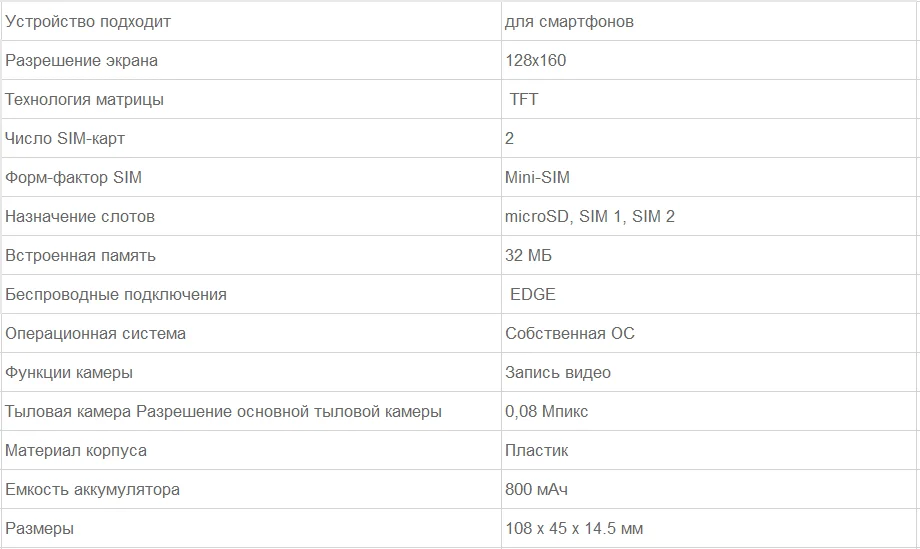Image resolution: width=920 pixels, height=549 pixels.
Task: Click the 'EDGE' wireless connection value
Action: tap(533, 294)
